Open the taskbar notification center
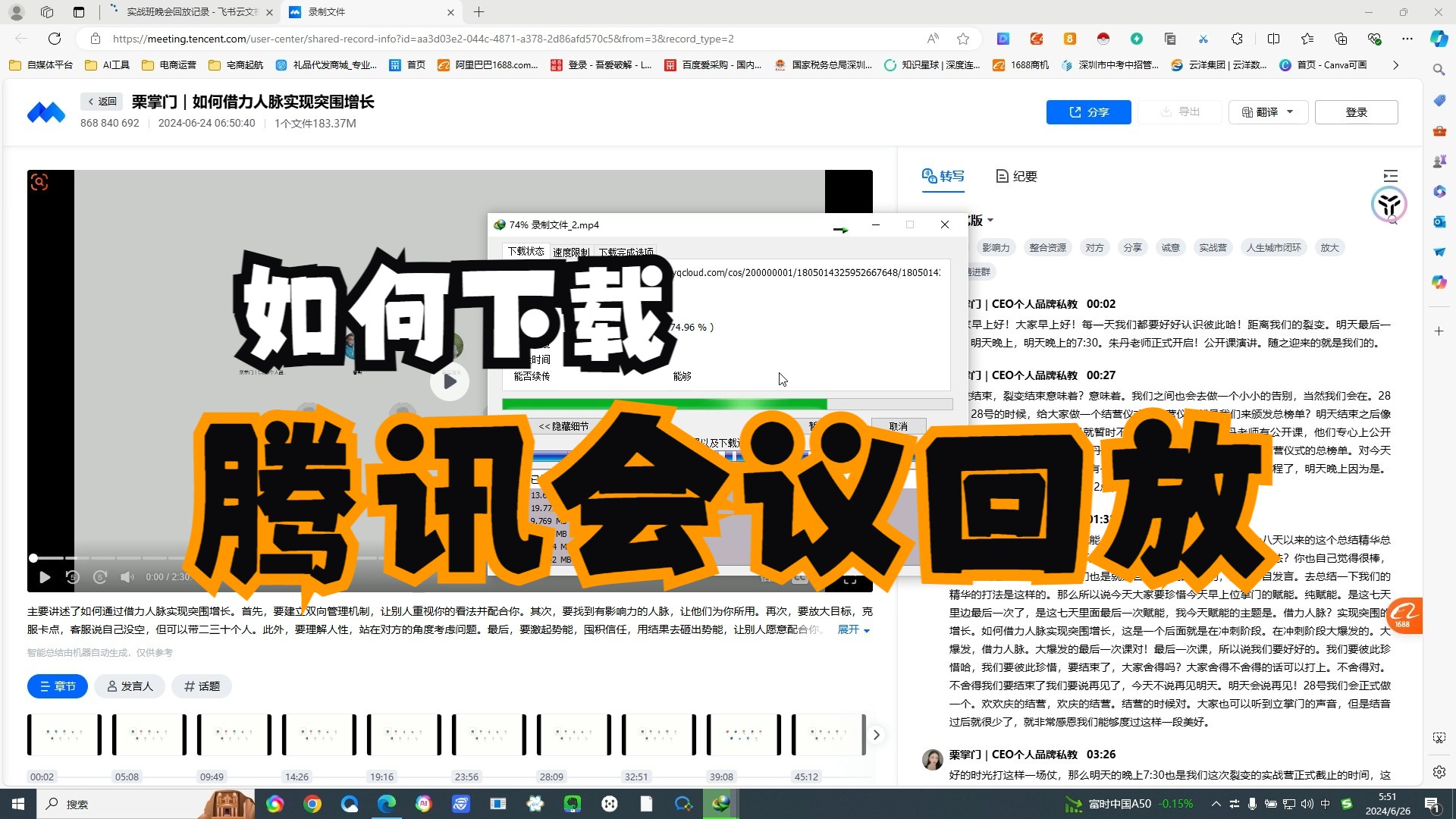1456x819 pixels. (x=1432, y=804)
